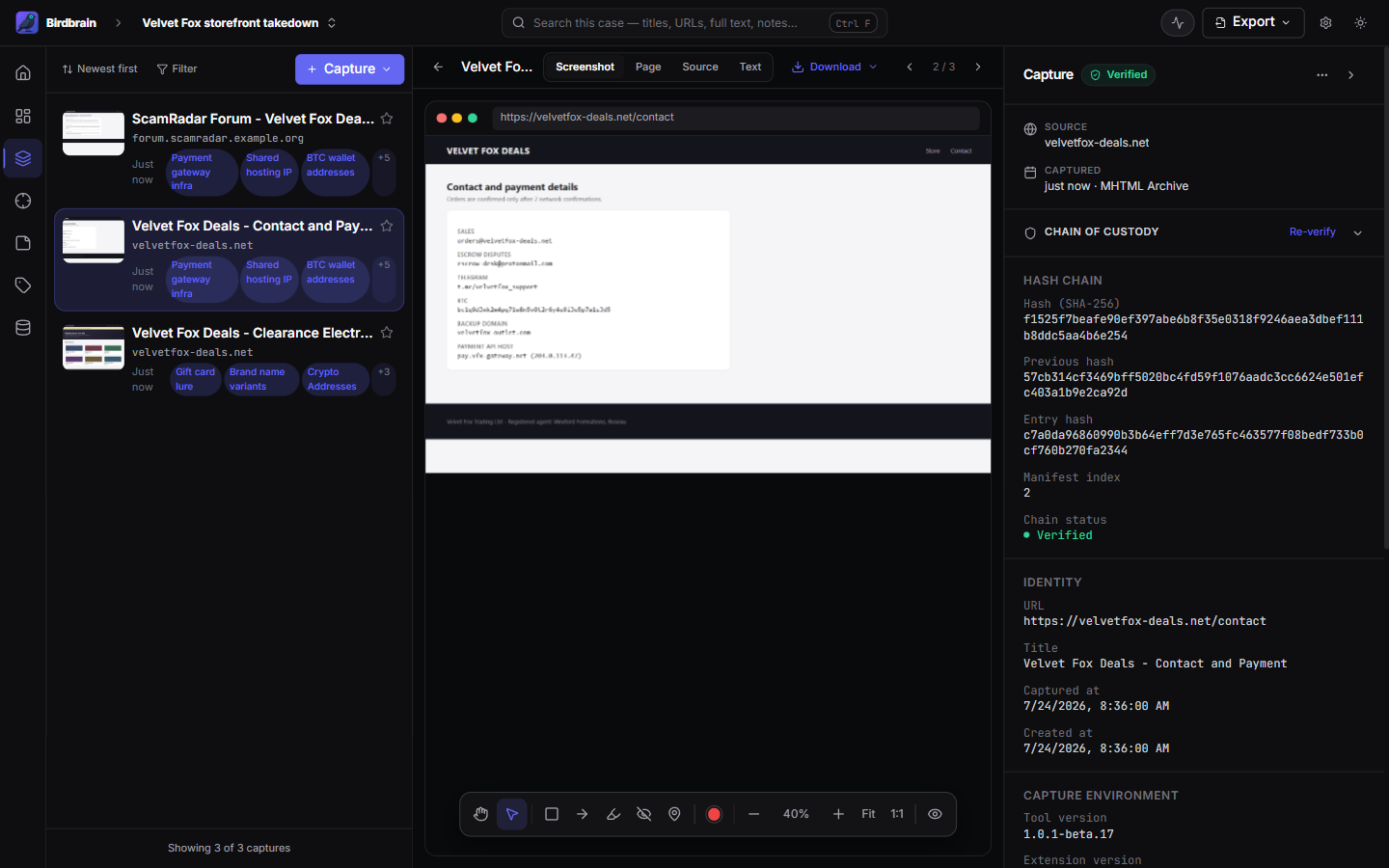The height and width of the screenshot is (868, 1389).
Task: Go to previous capture chevron
Action: click(910, 67)
